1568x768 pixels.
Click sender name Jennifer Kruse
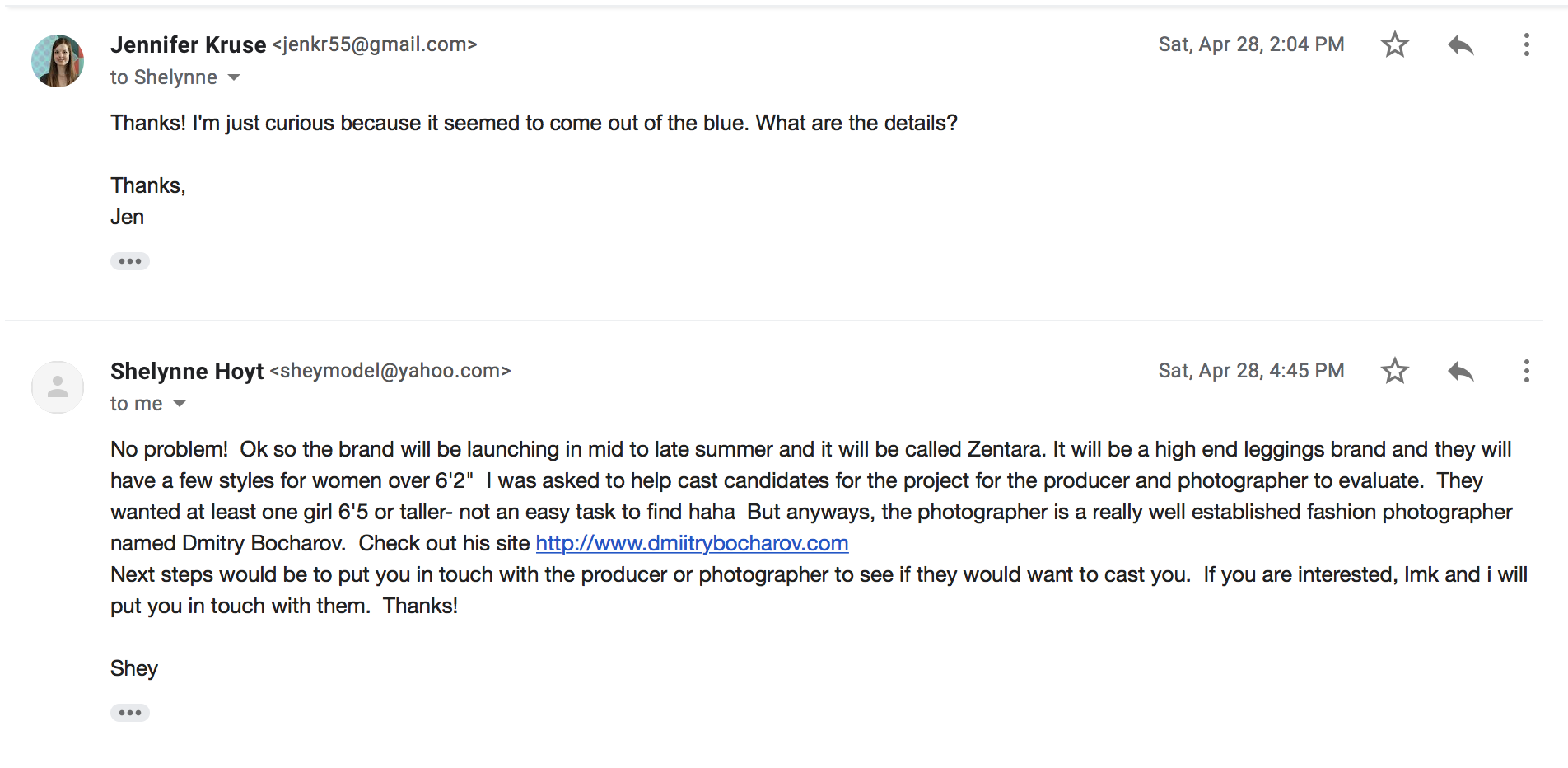click(189, 44)
